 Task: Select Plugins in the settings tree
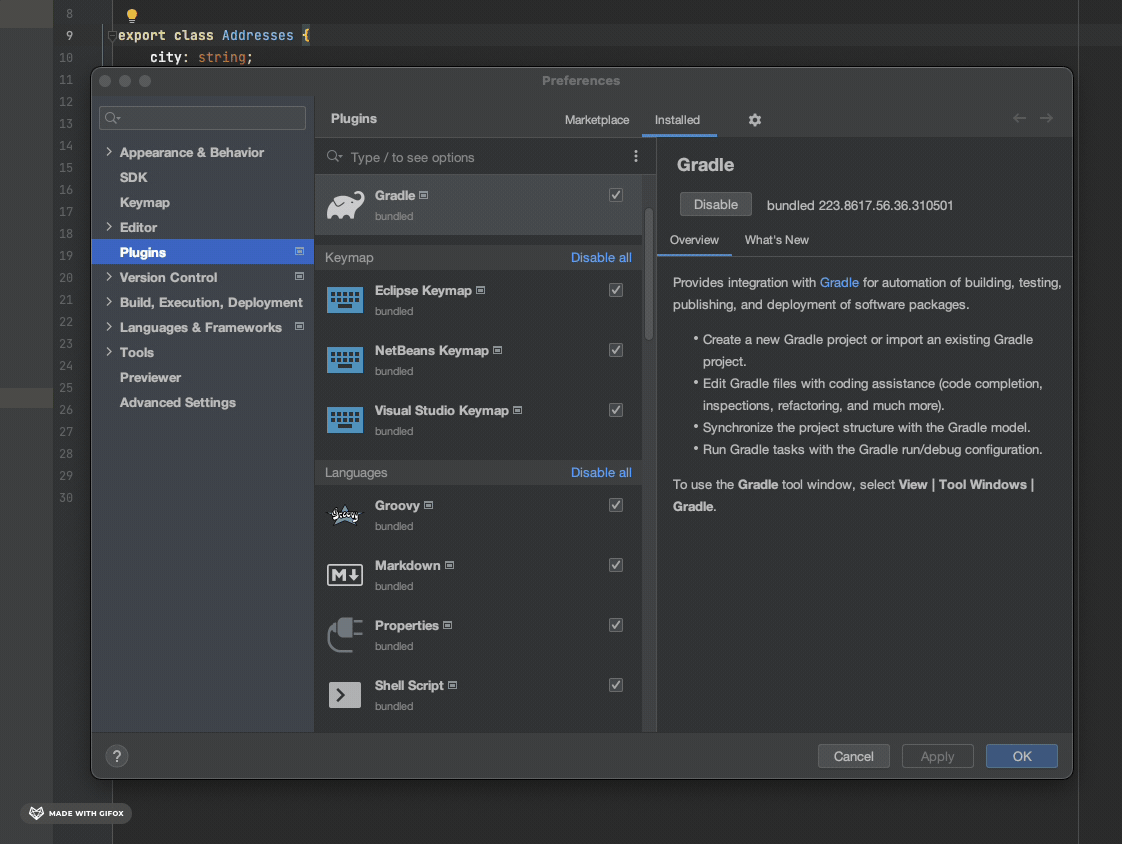point(203,252)
